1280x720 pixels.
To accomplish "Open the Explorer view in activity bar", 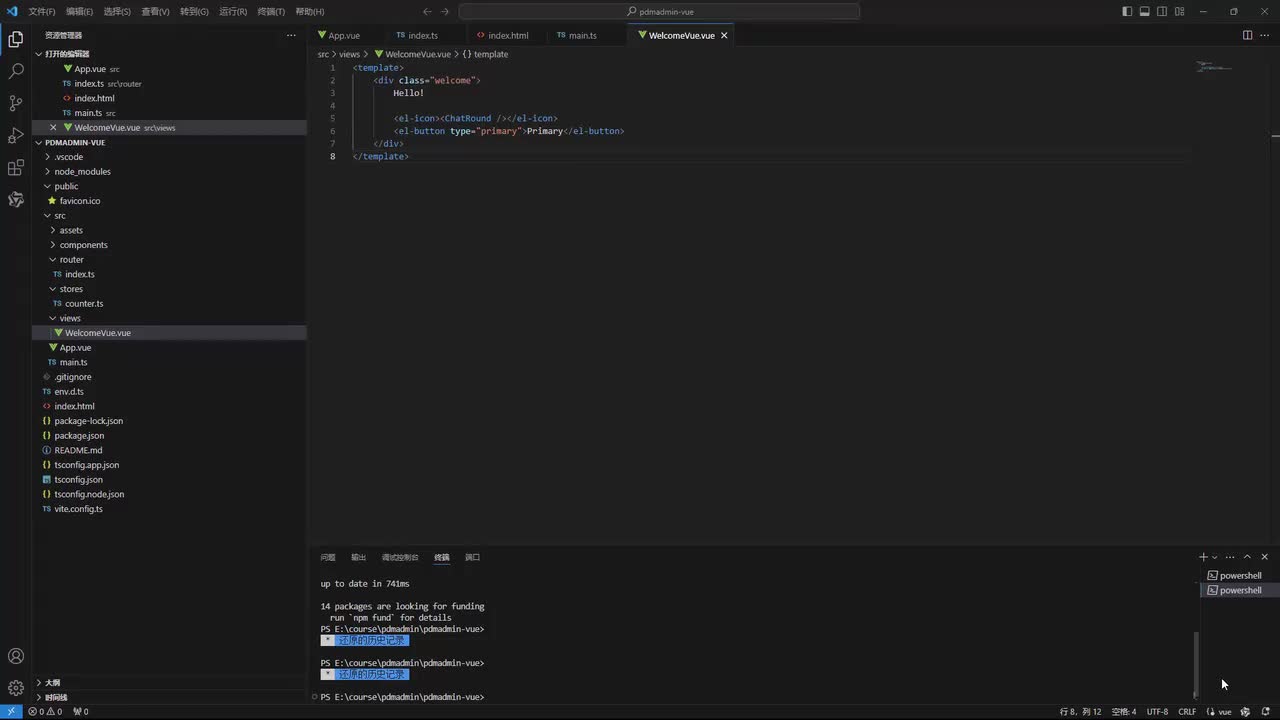I will tap(16, 40).
